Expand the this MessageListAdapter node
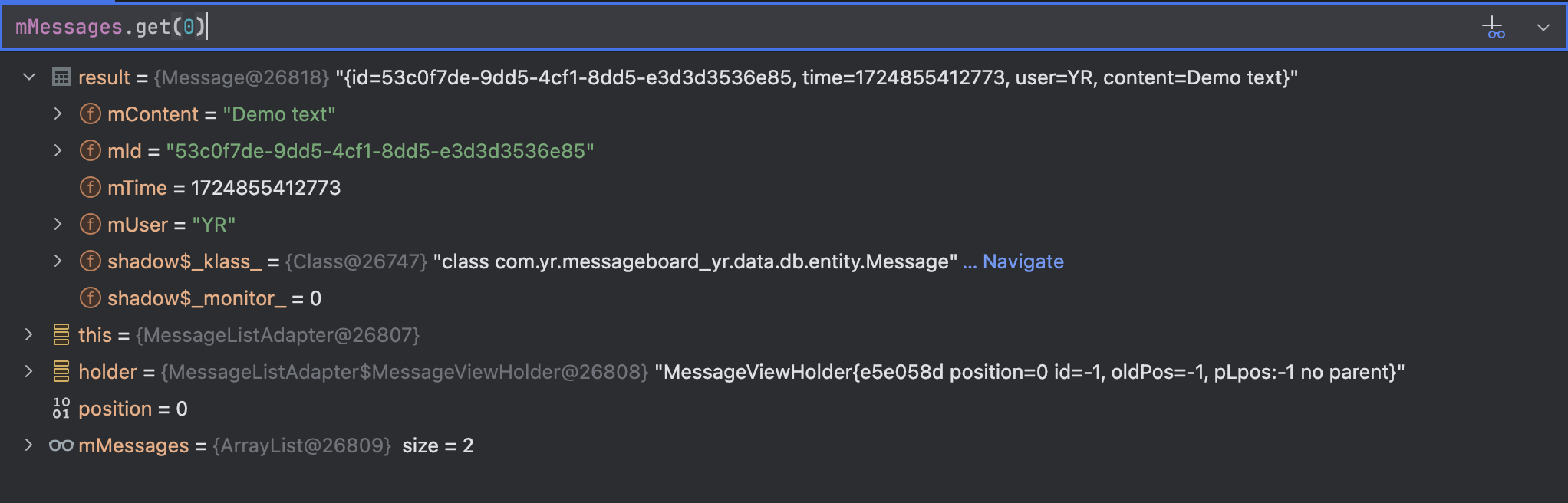The width and height of the screenshot is (1568, 503). click(29, 335)
